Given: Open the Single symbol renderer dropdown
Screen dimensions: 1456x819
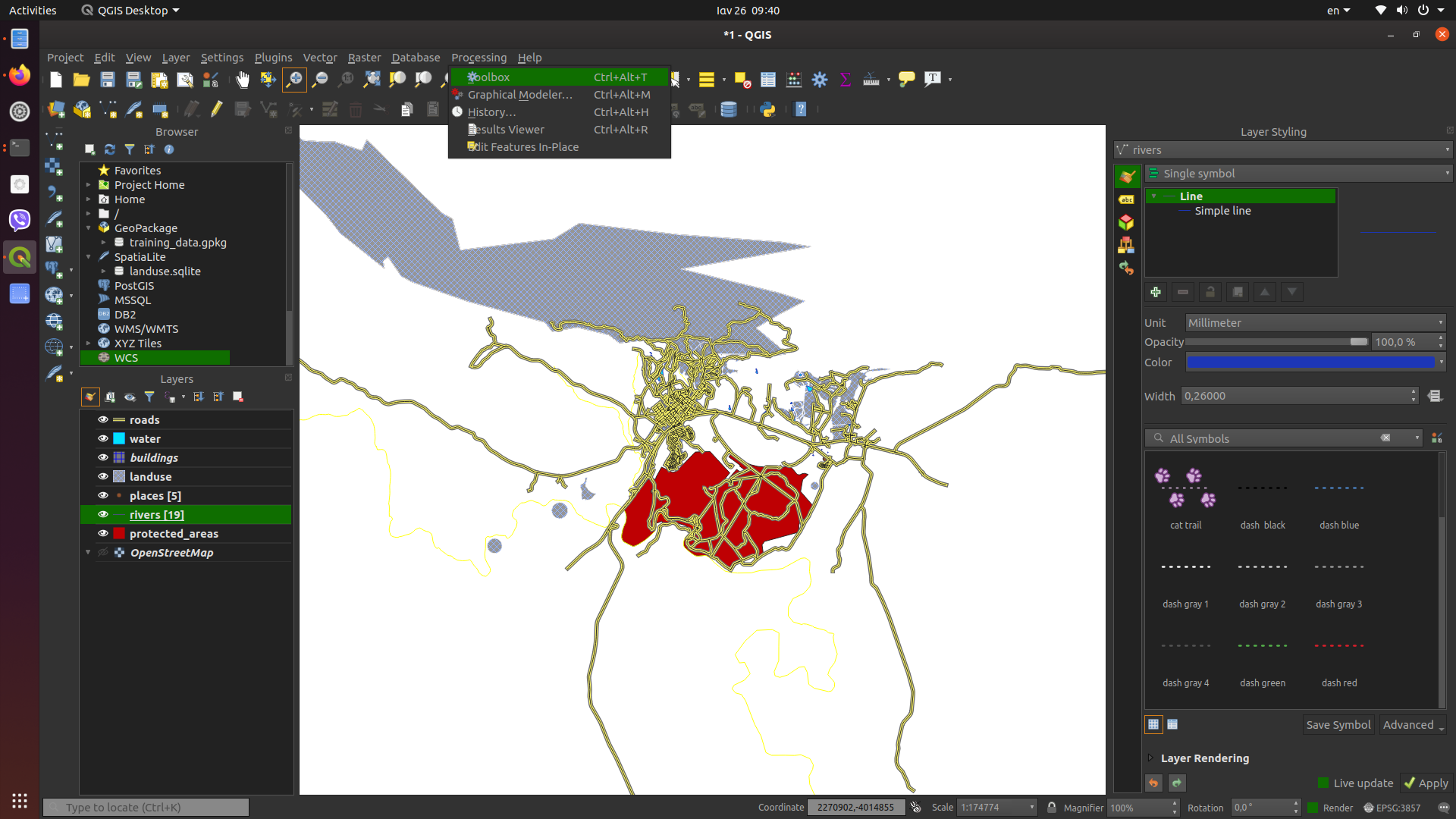Looking at the screenshot, I should pos(1298,174).
